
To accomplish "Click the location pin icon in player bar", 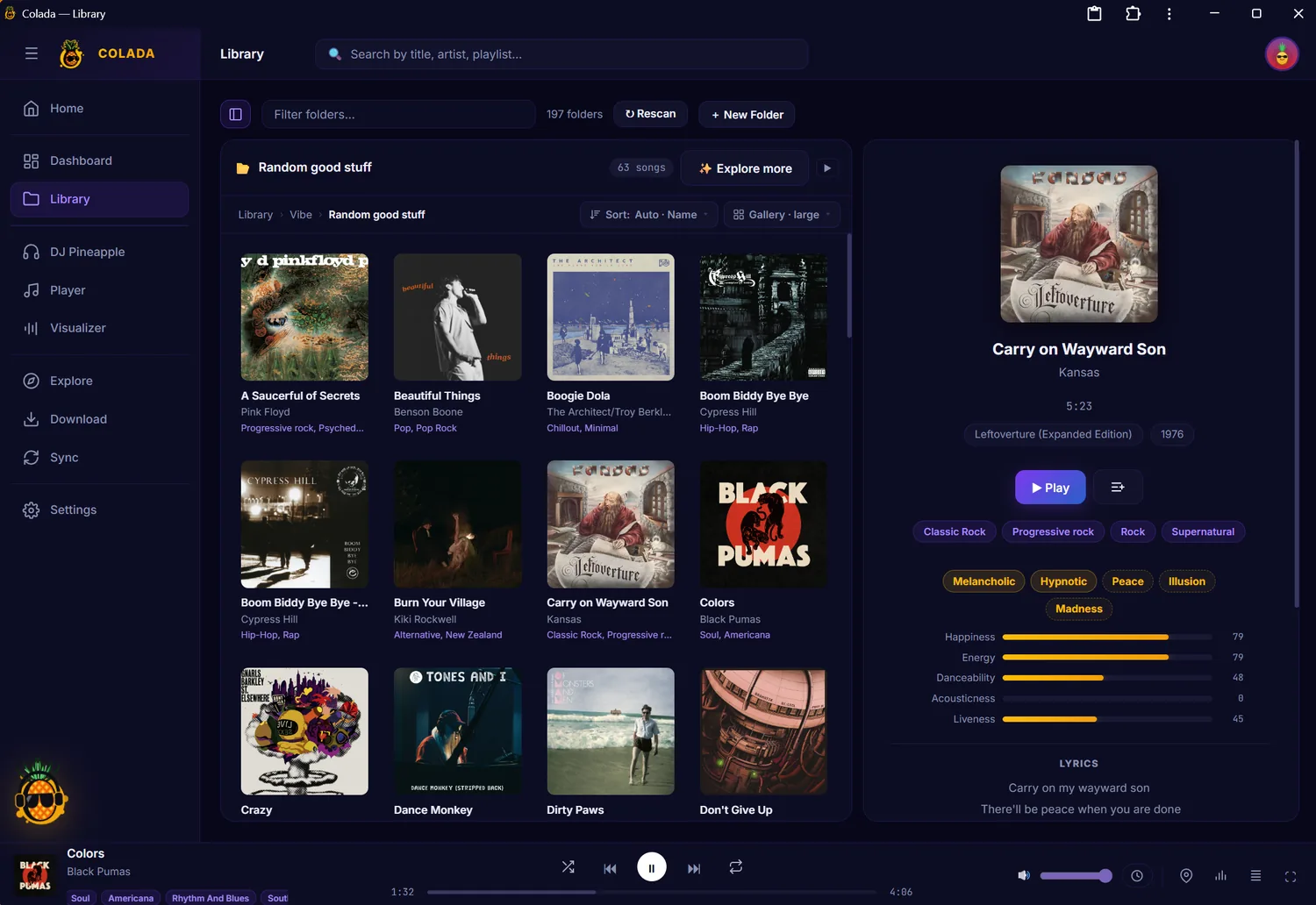I will point(1186,876).
